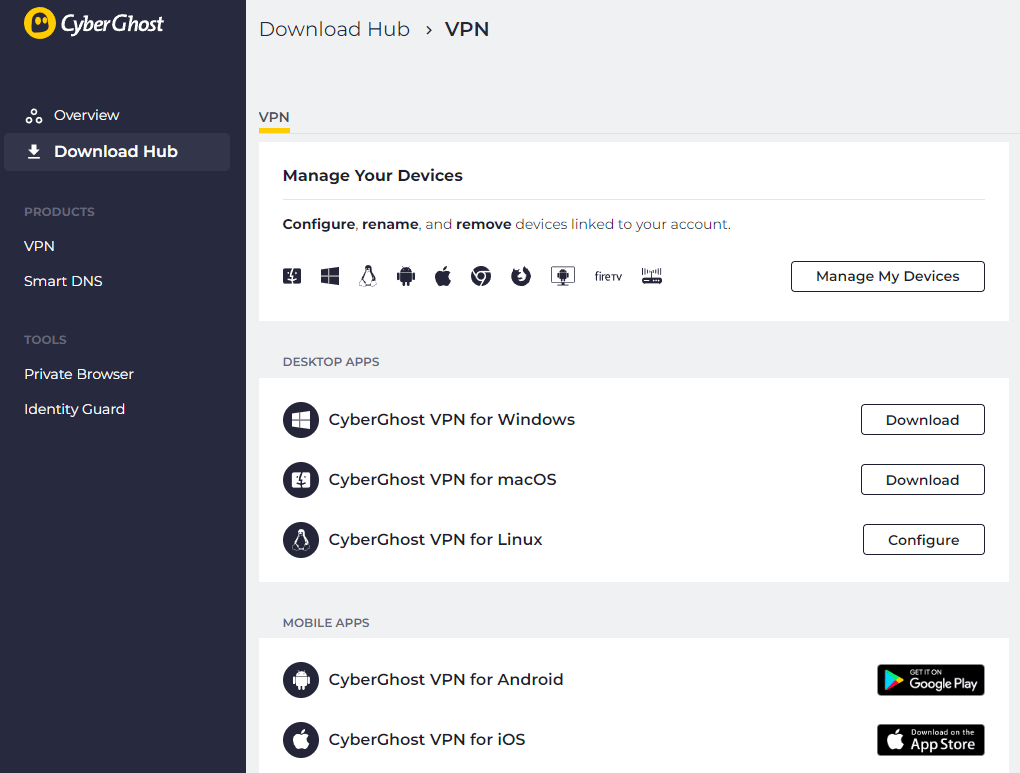Click the Windows logo in device row
The height and width of the screenshot is (773, 1020).
point(330,276)
